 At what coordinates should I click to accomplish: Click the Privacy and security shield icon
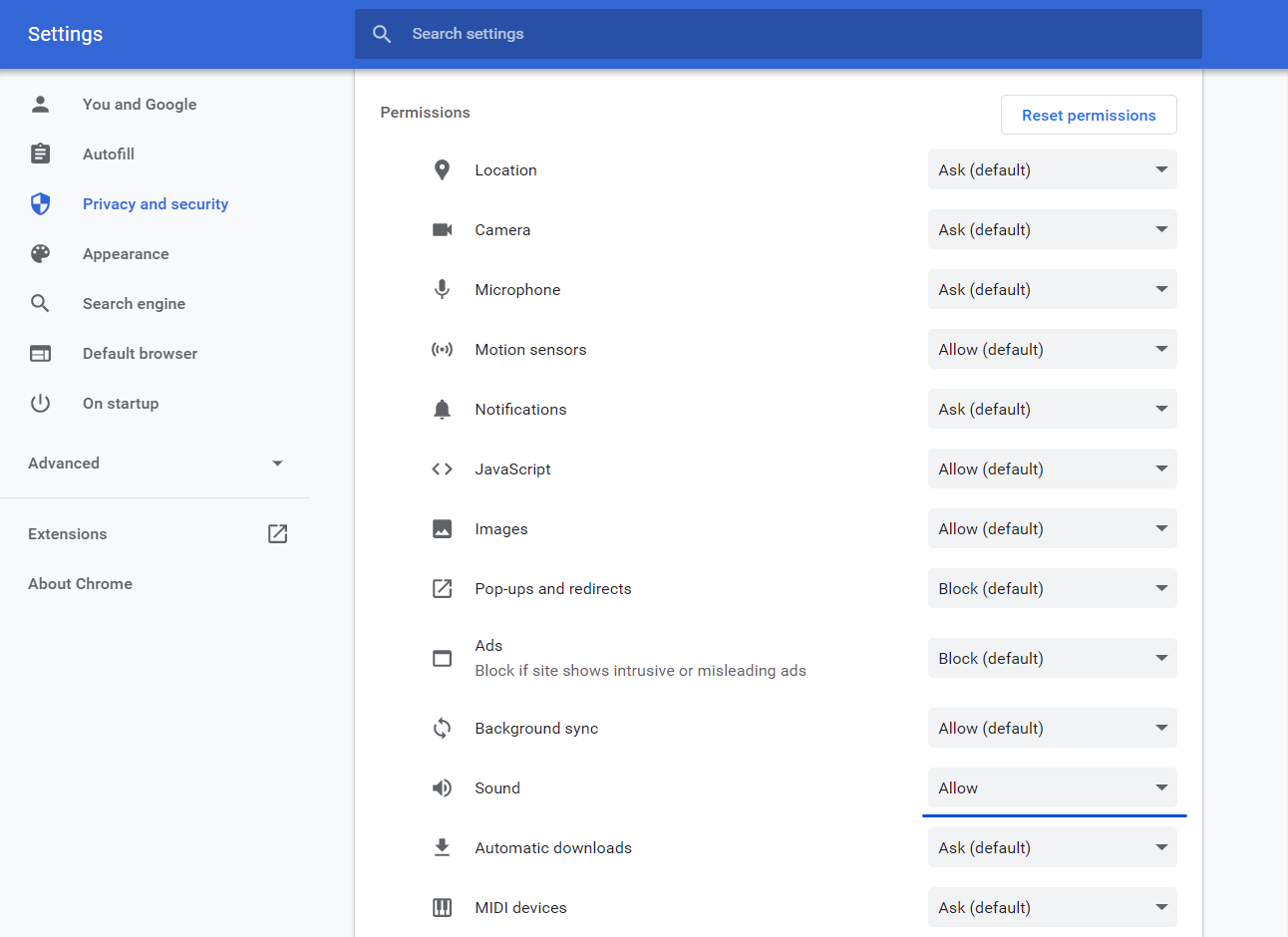[x=40, y=203]
